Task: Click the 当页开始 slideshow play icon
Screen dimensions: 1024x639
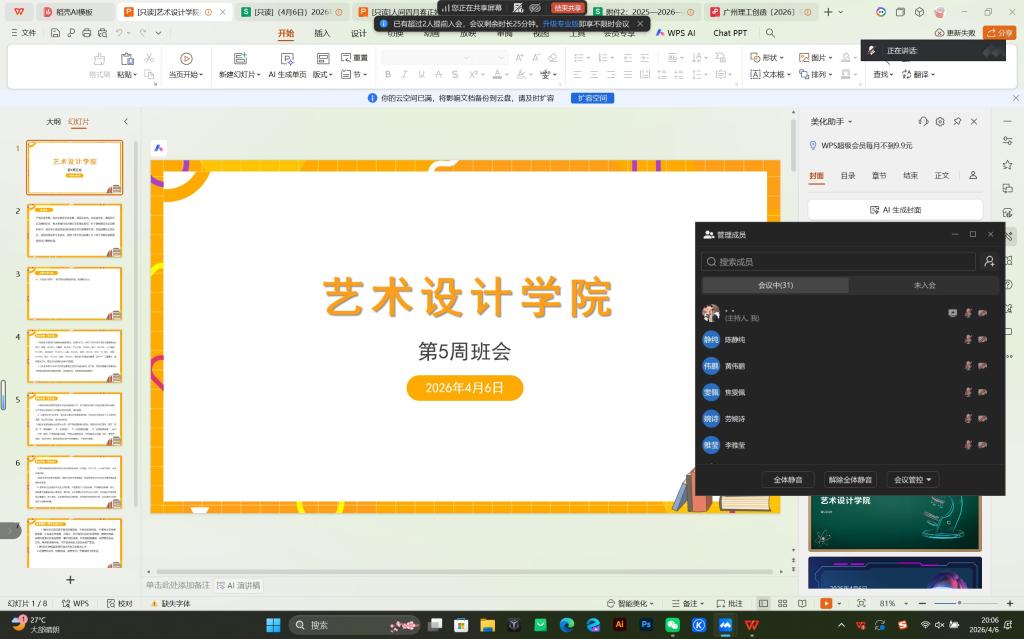Action: click(x=186, y=59)
